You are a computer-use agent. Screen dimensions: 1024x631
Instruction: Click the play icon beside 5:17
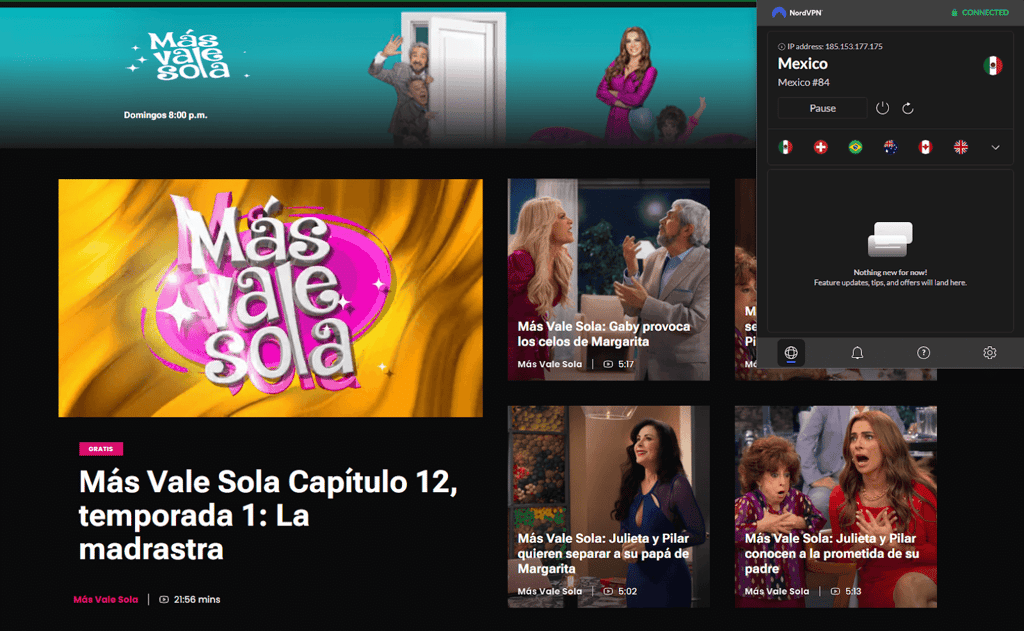(608, 364)
